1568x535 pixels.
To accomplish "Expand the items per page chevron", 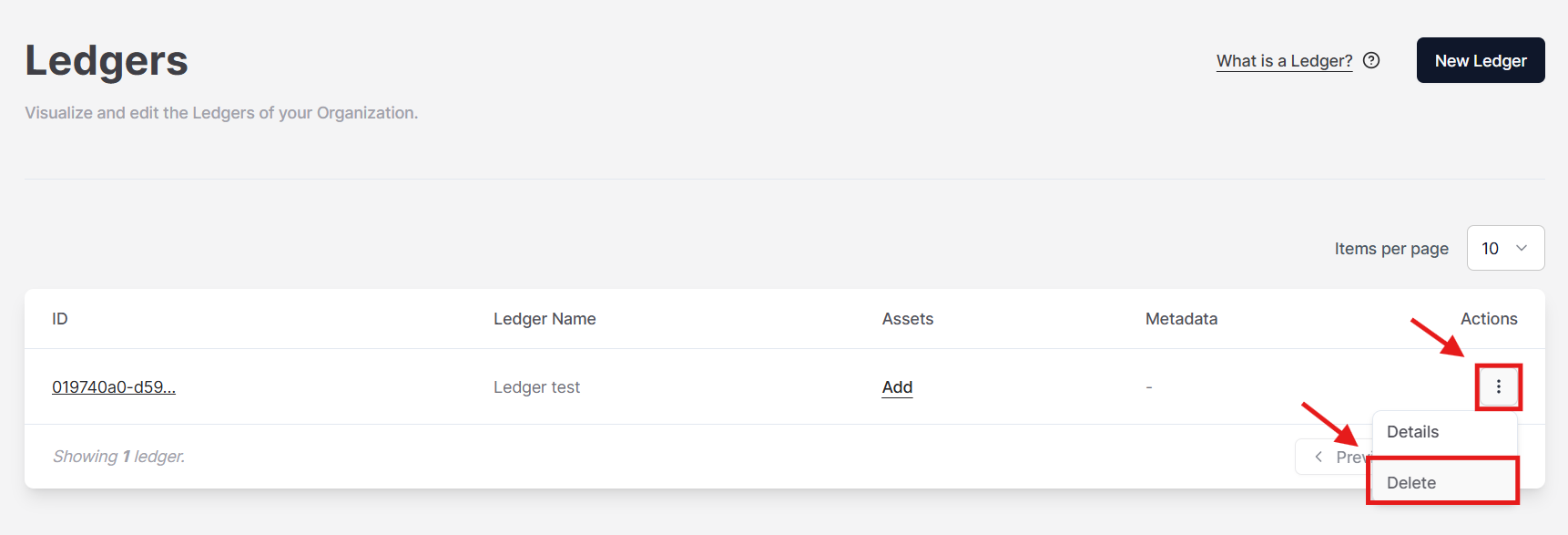I will [1522, 248].
